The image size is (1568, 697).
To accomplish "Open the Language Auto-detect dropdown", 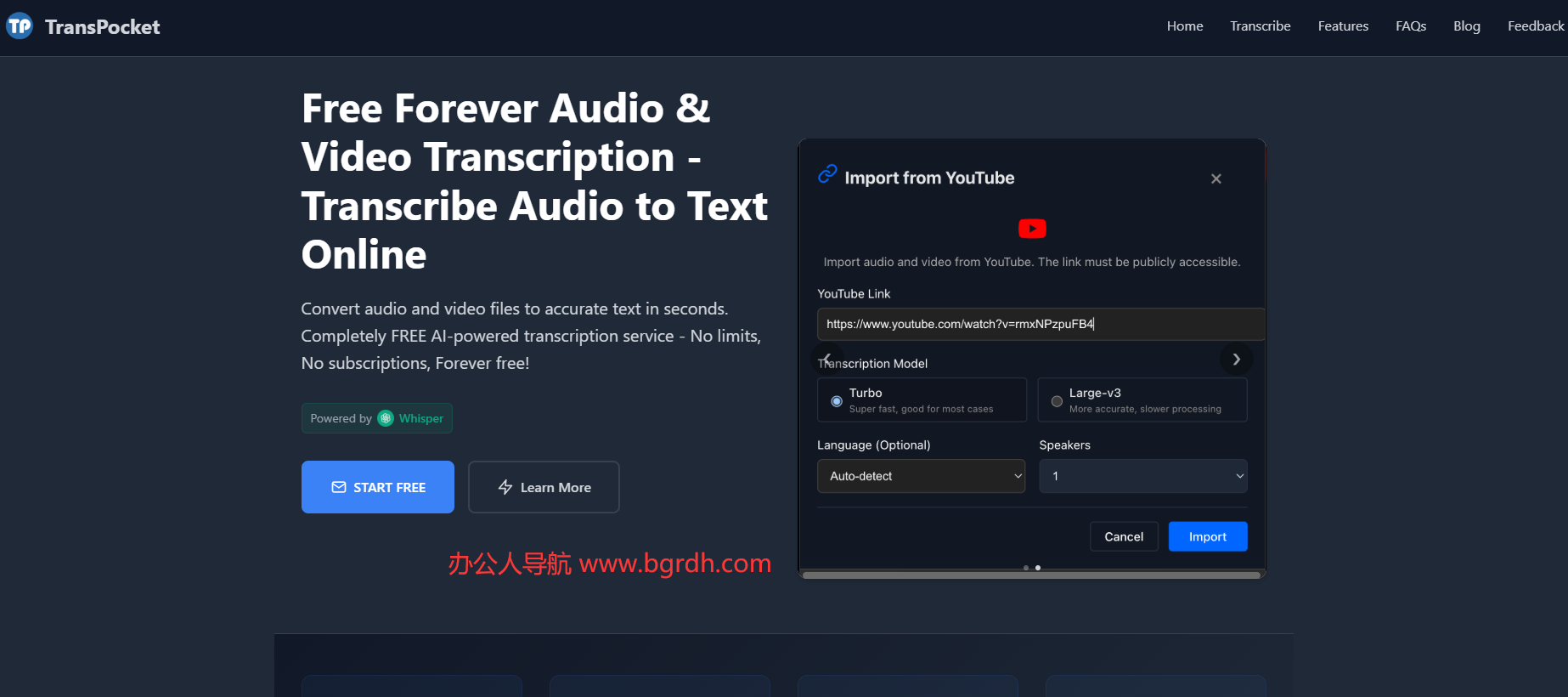I will pyautogui.click(x=922, y=476).
